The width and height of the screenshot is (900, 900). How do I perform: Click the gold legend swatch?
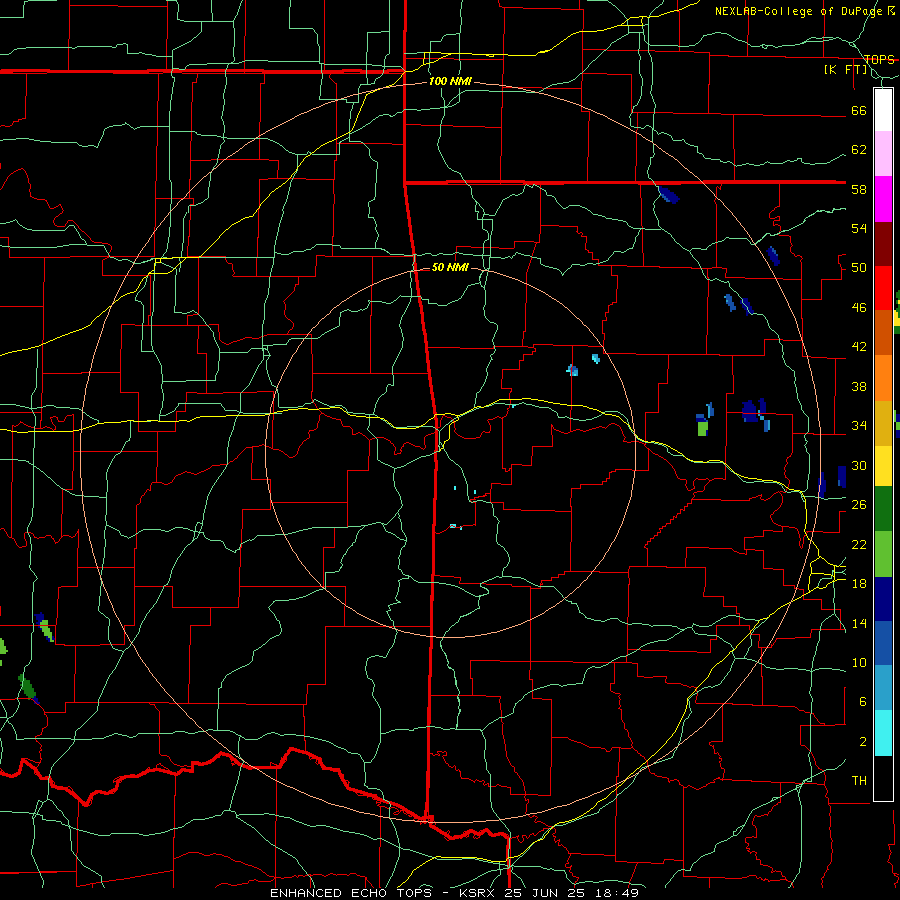[x=883, y=423]
